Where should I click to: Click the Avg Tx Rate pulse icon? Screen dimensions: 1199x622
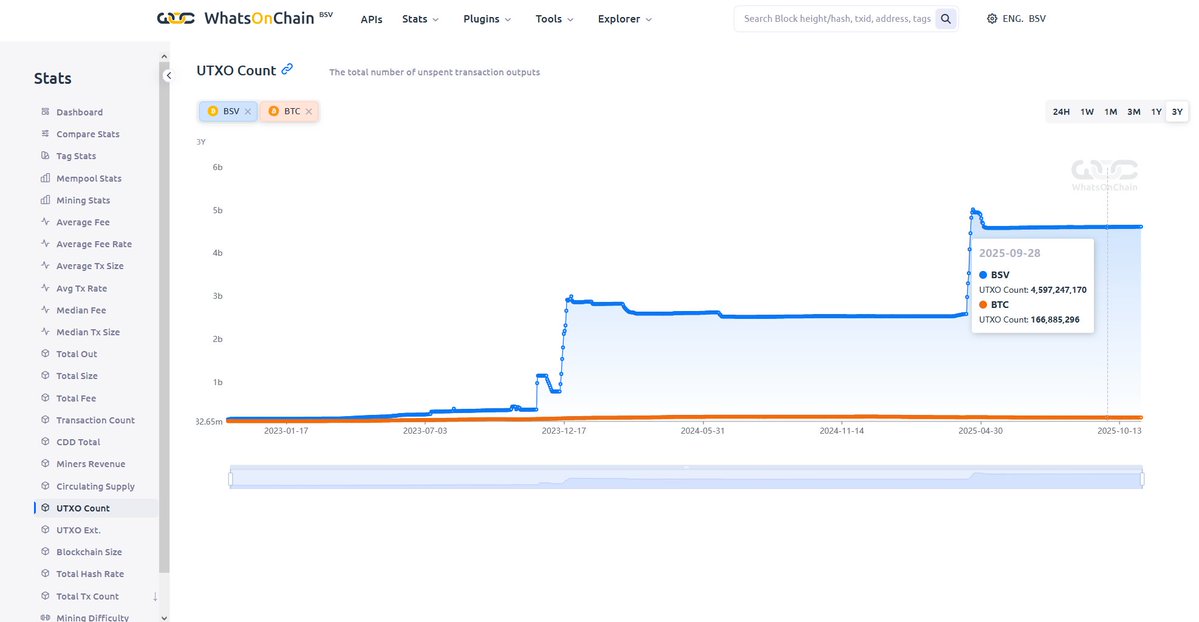pyautogui.click(x=45, y=288)
